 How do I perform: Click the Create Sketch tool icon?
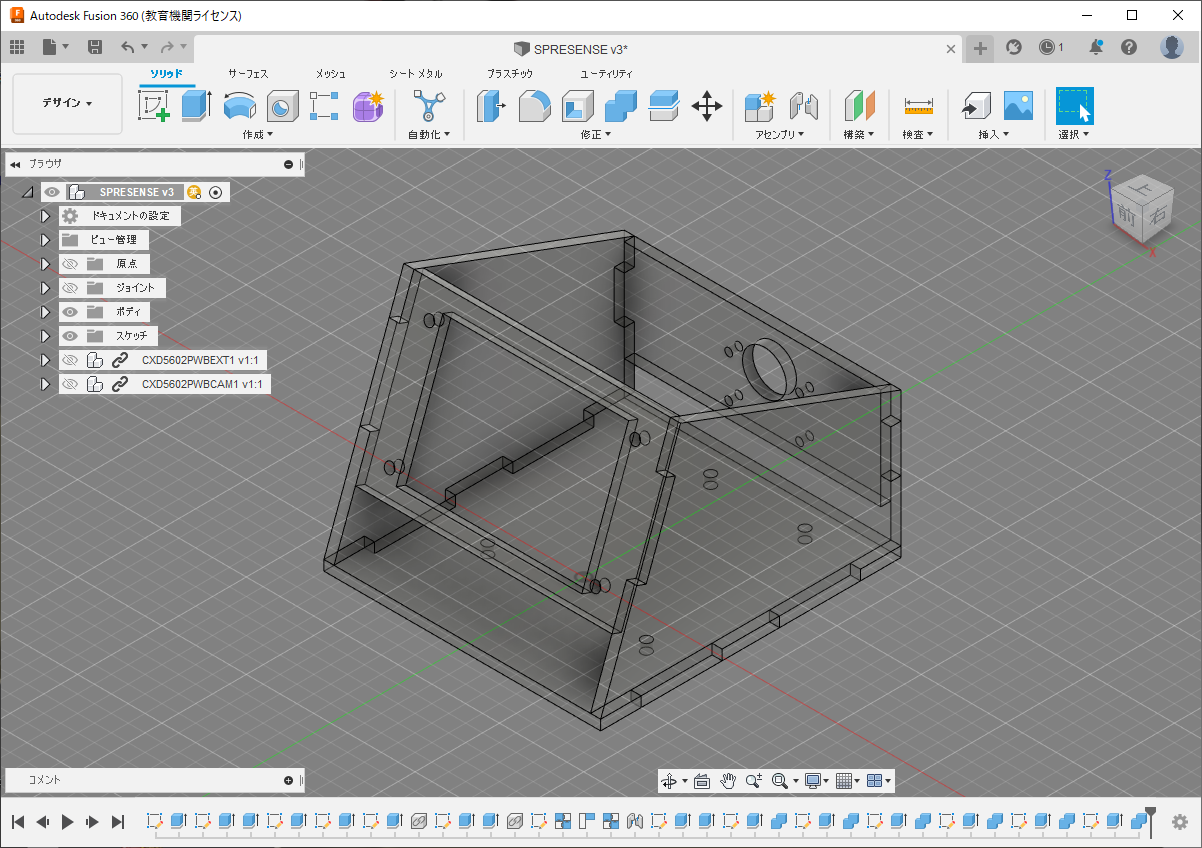click(x=153, y=105)
